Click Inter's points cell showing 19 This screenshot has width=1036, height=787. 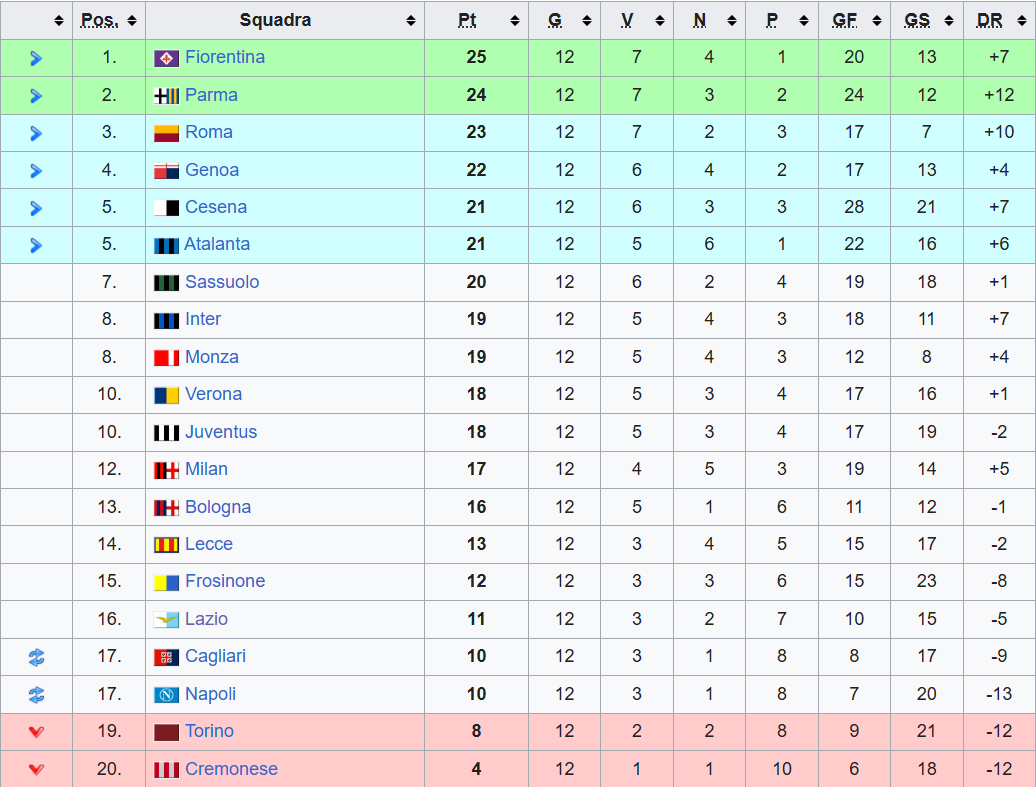(476, 319)
